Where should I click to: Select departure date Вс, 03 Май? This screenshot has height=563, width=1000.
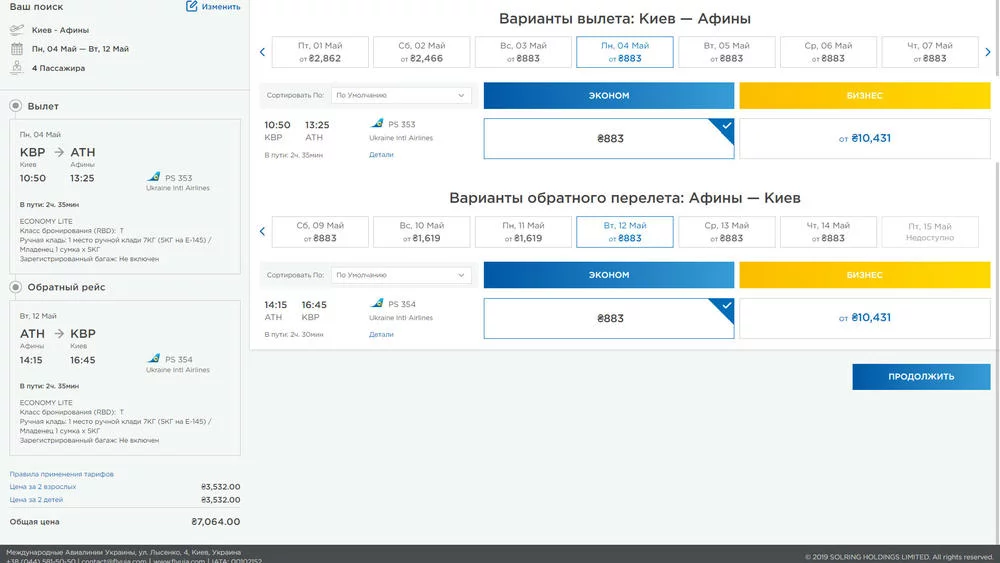(523, 52)
